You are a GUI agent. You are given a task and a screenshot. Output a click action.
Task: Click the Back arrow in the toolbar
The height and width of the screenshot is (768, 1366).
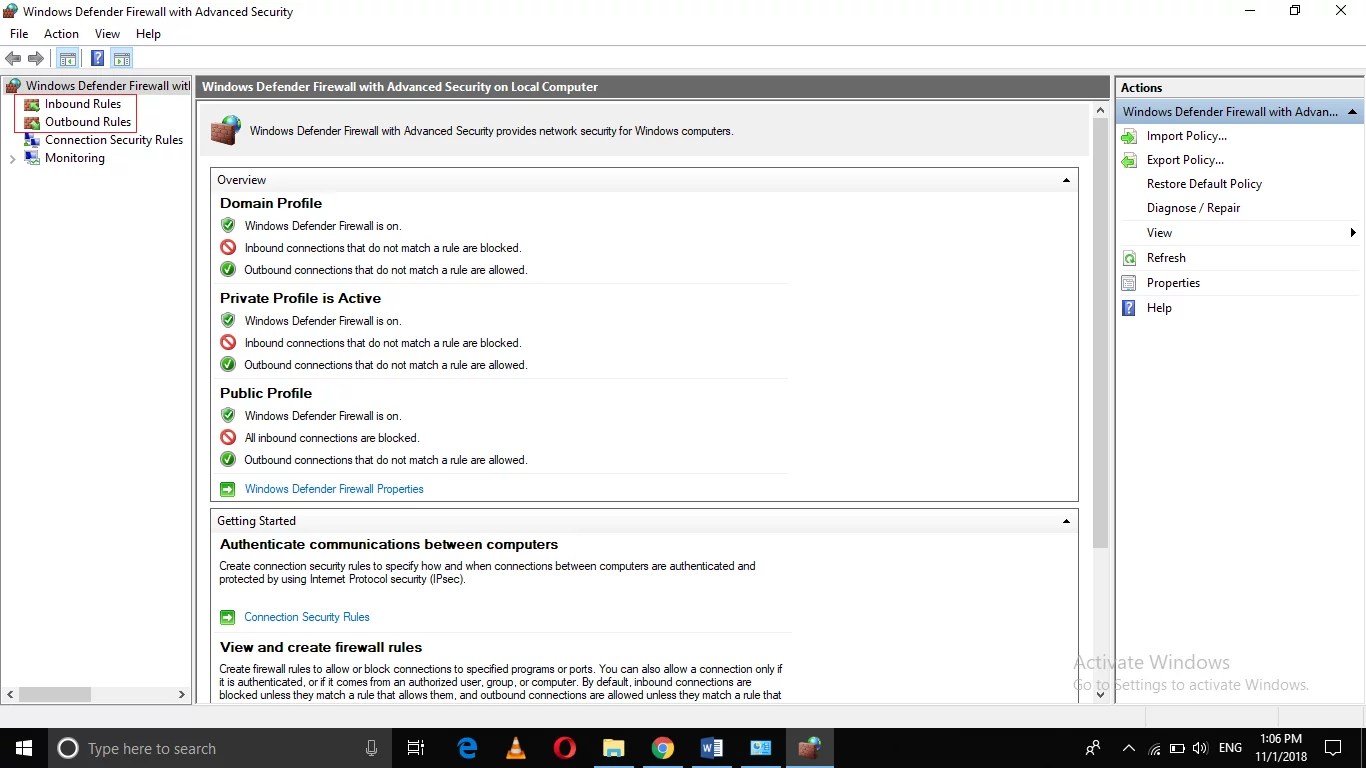(13, 59)
